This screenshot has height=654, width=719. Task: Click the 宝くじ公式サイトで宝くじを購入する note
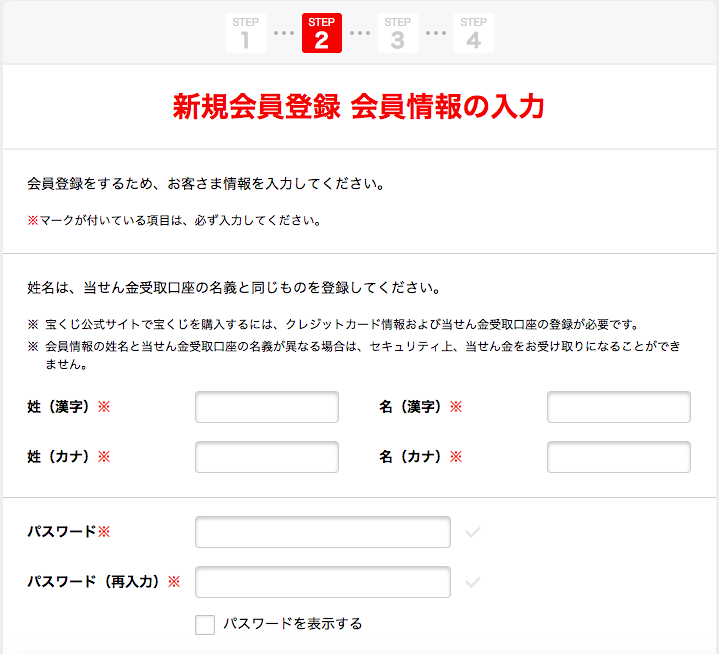[333, 325]
